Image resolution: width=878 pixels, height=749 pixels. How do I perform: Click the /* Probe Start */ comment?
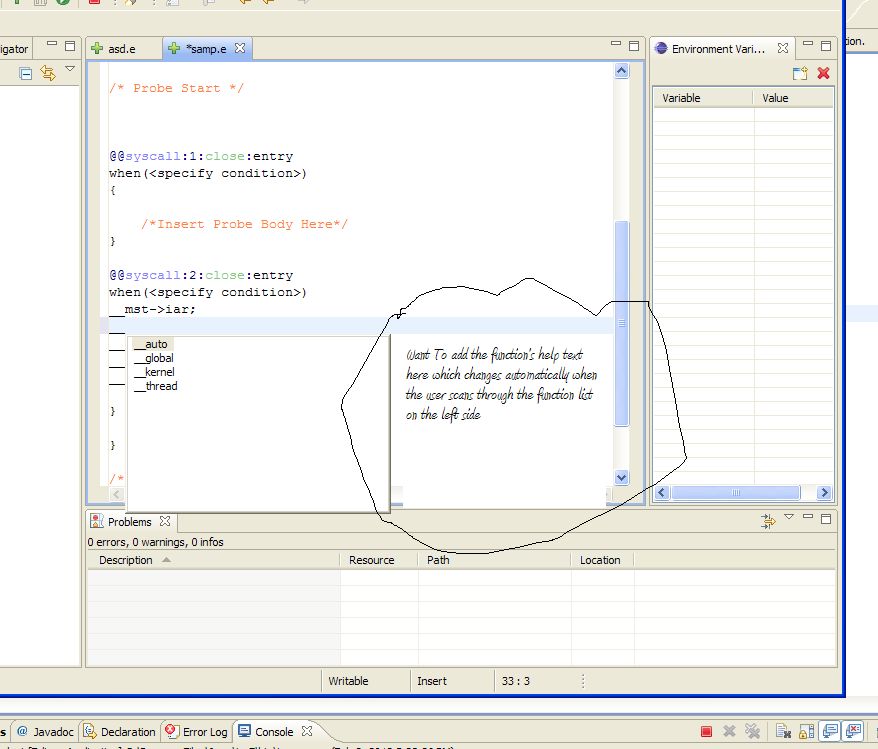176,88
